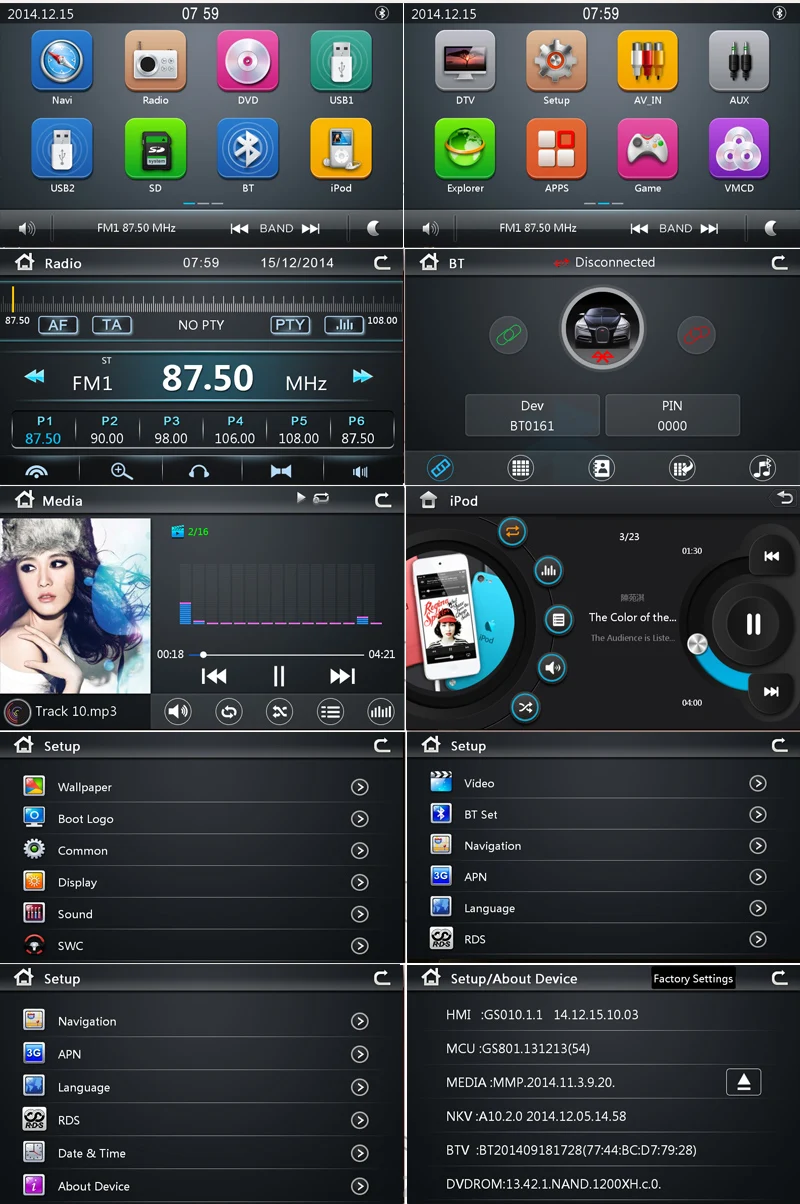The width and height of the screenshot is (800, 1204).
Task: Expand Sound settings arrow
Action: 360,914
